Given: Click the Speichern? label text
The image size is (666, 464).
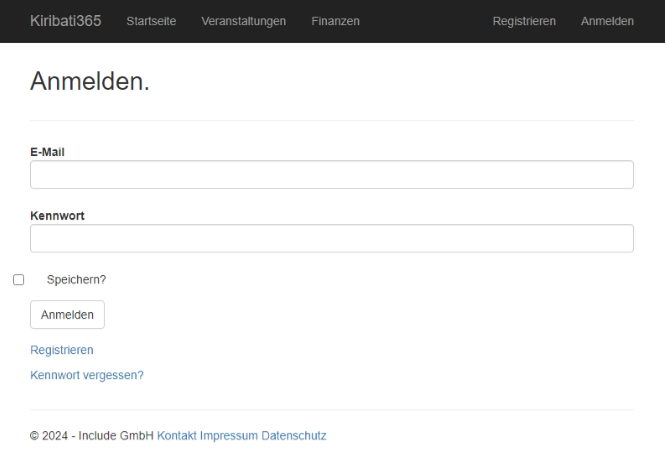Looking at the screenshot, I should pyautogui.click(x=76, y=280).
